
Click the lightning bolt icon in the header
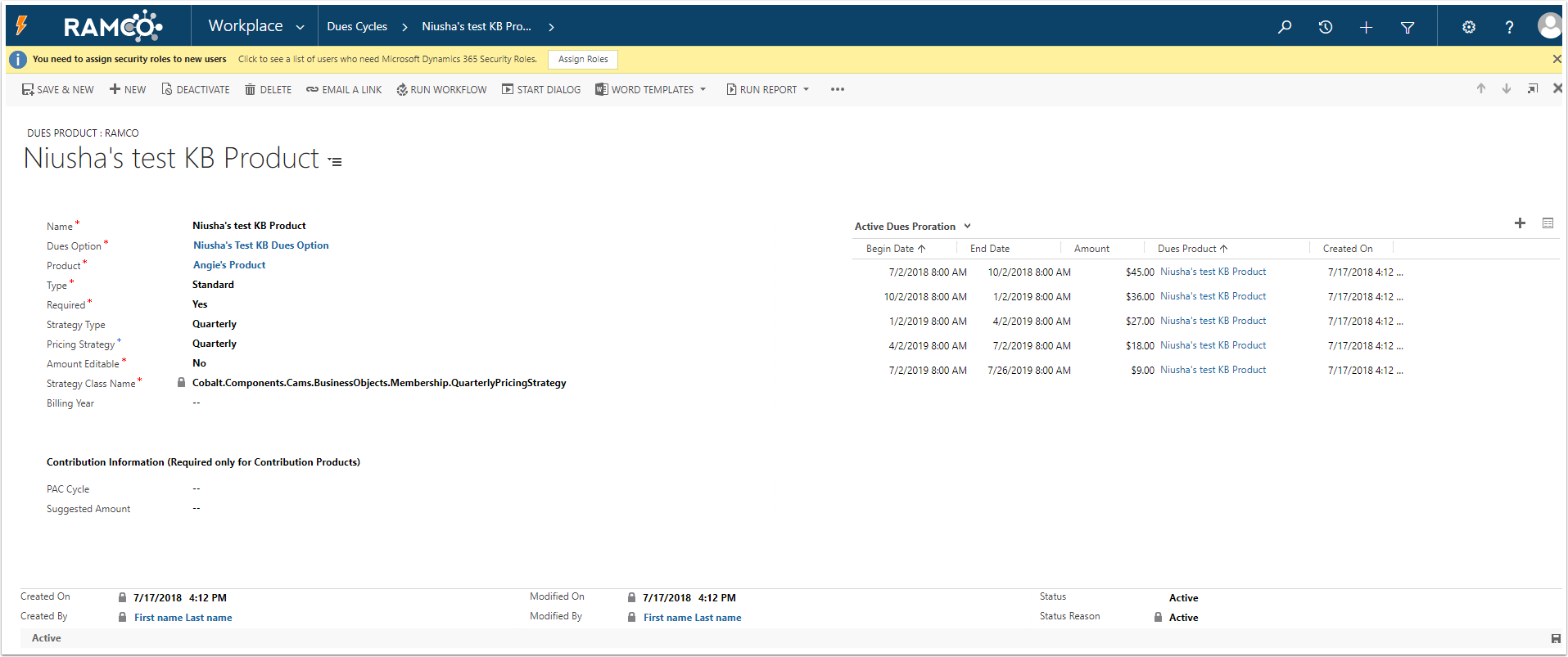point(22,26)
